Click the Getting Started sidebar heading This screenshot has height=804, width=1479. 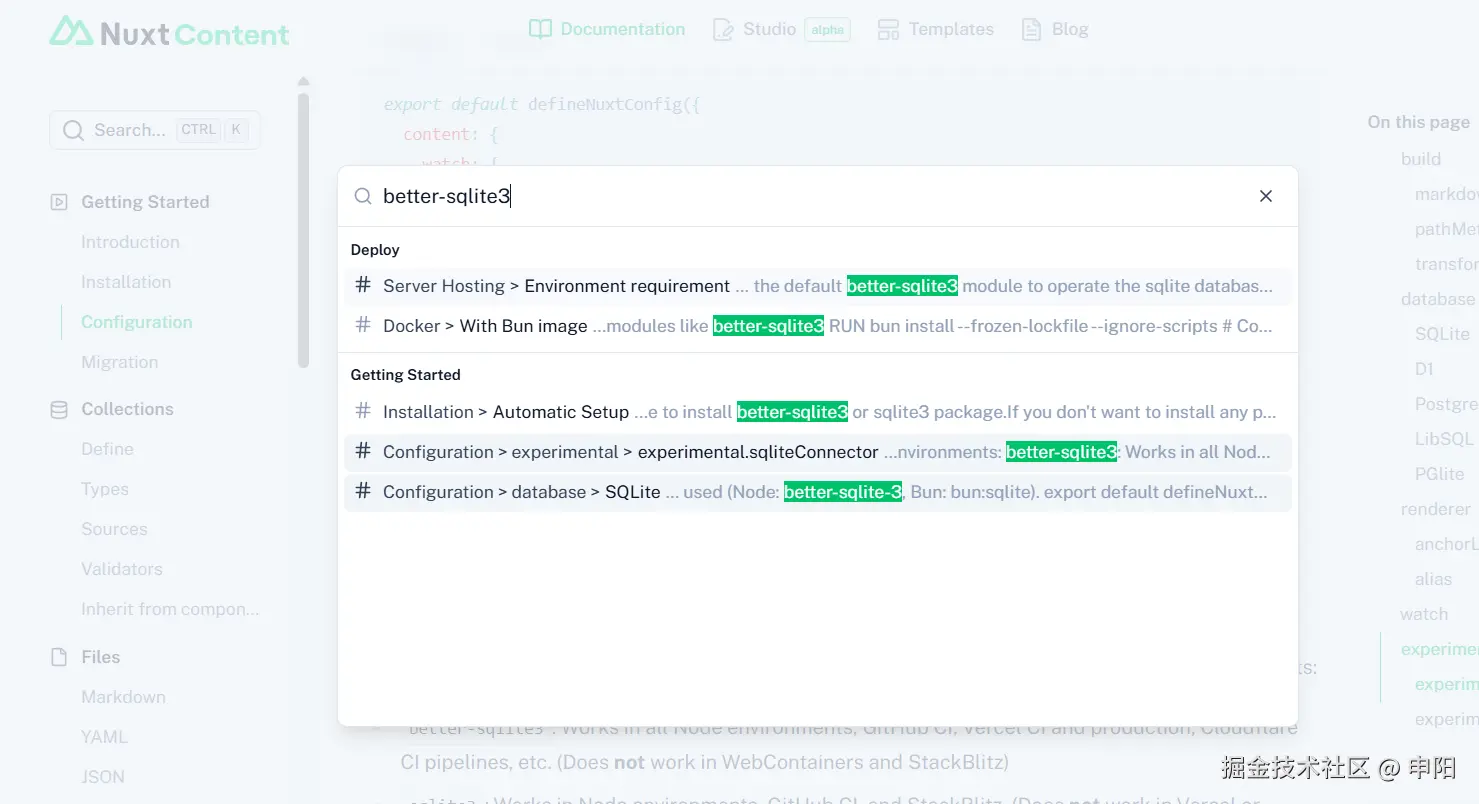(x=145, y=202)
